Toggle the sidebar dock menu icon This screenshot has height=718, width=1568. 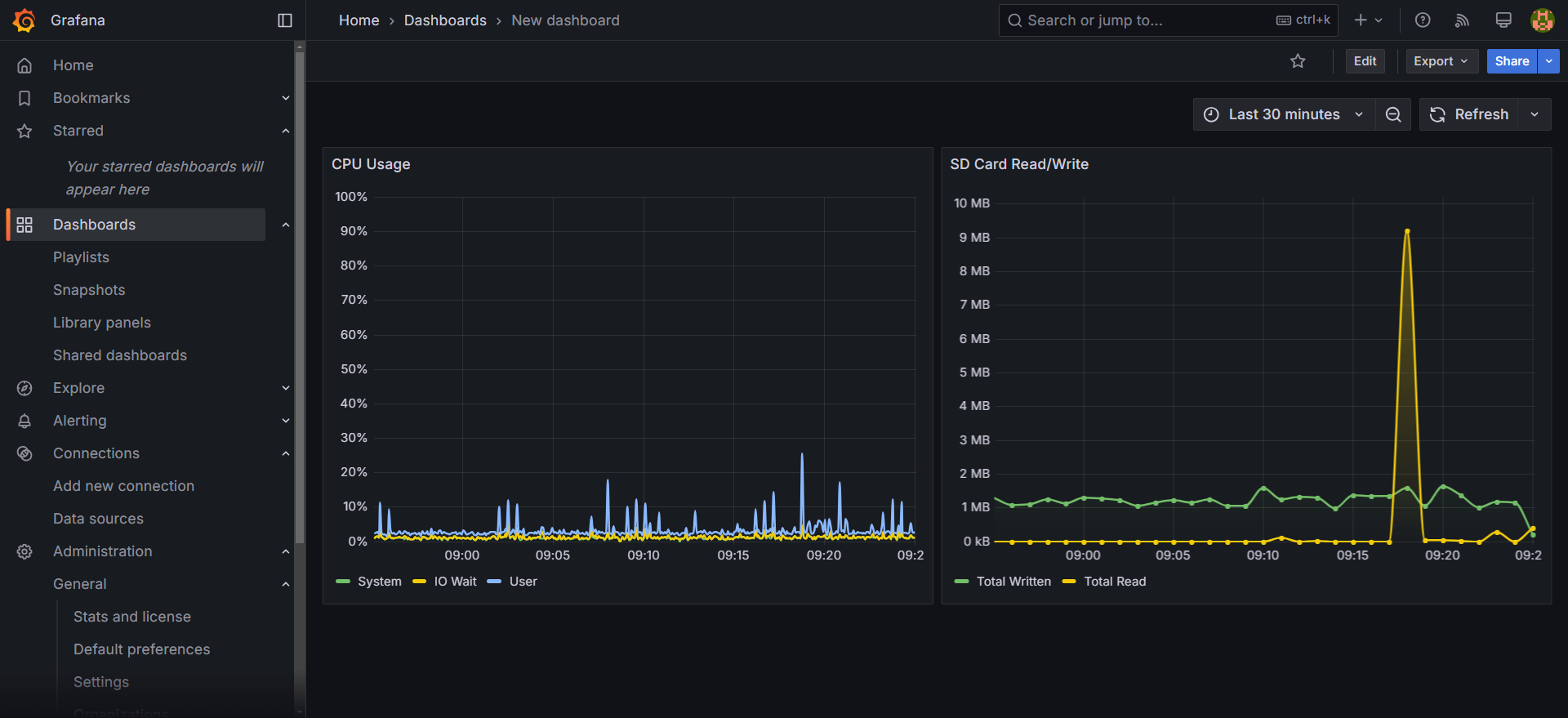click(x=285, y=20)
